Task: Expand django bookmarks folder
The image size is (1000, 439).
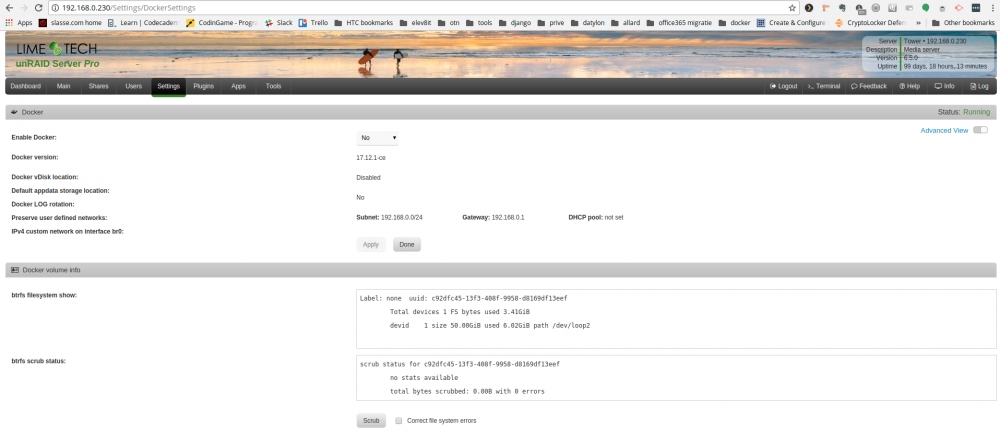Action: click(515, 22)
